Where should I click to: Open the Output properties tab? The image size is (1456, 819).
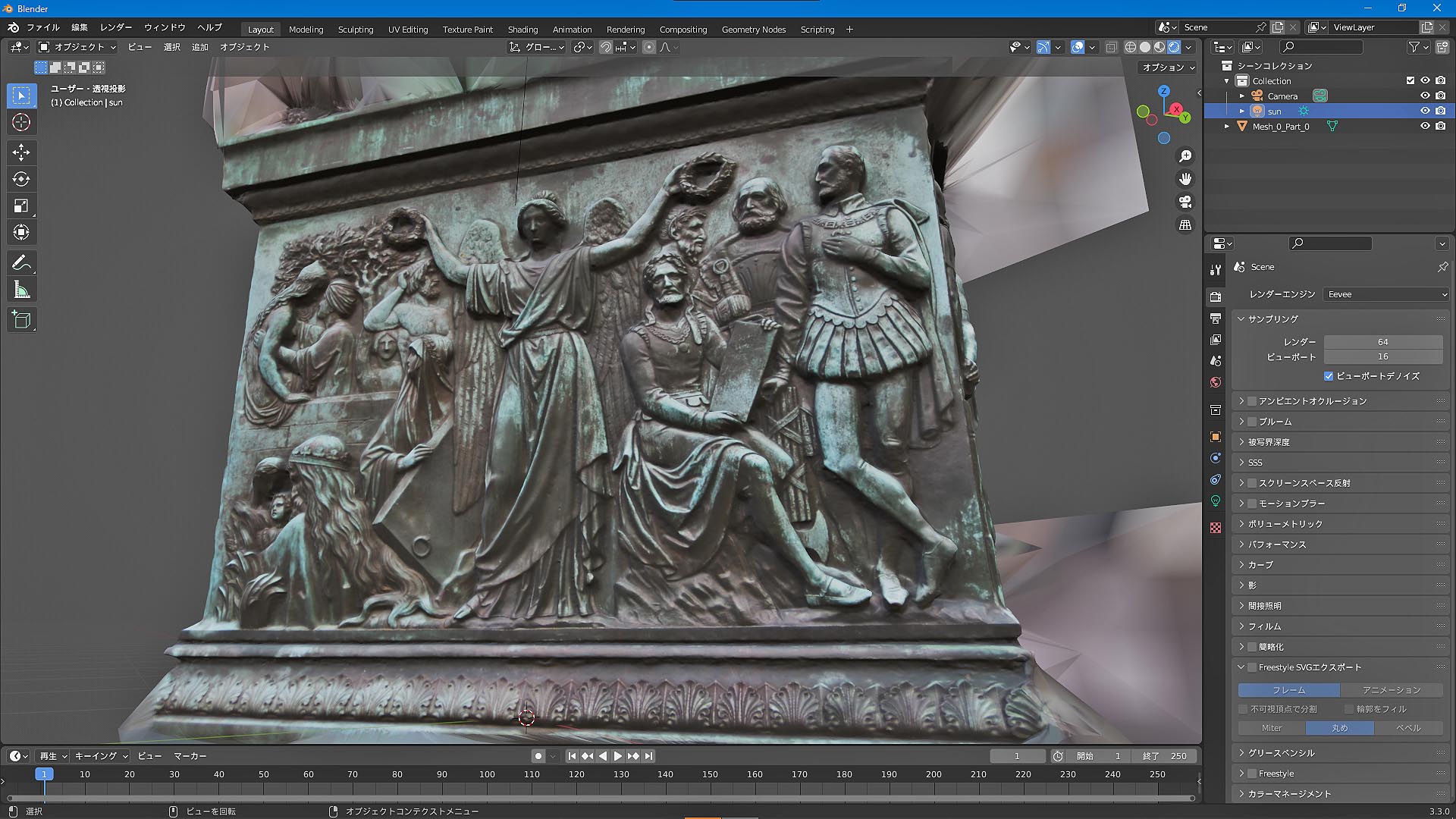[1216, 318]
